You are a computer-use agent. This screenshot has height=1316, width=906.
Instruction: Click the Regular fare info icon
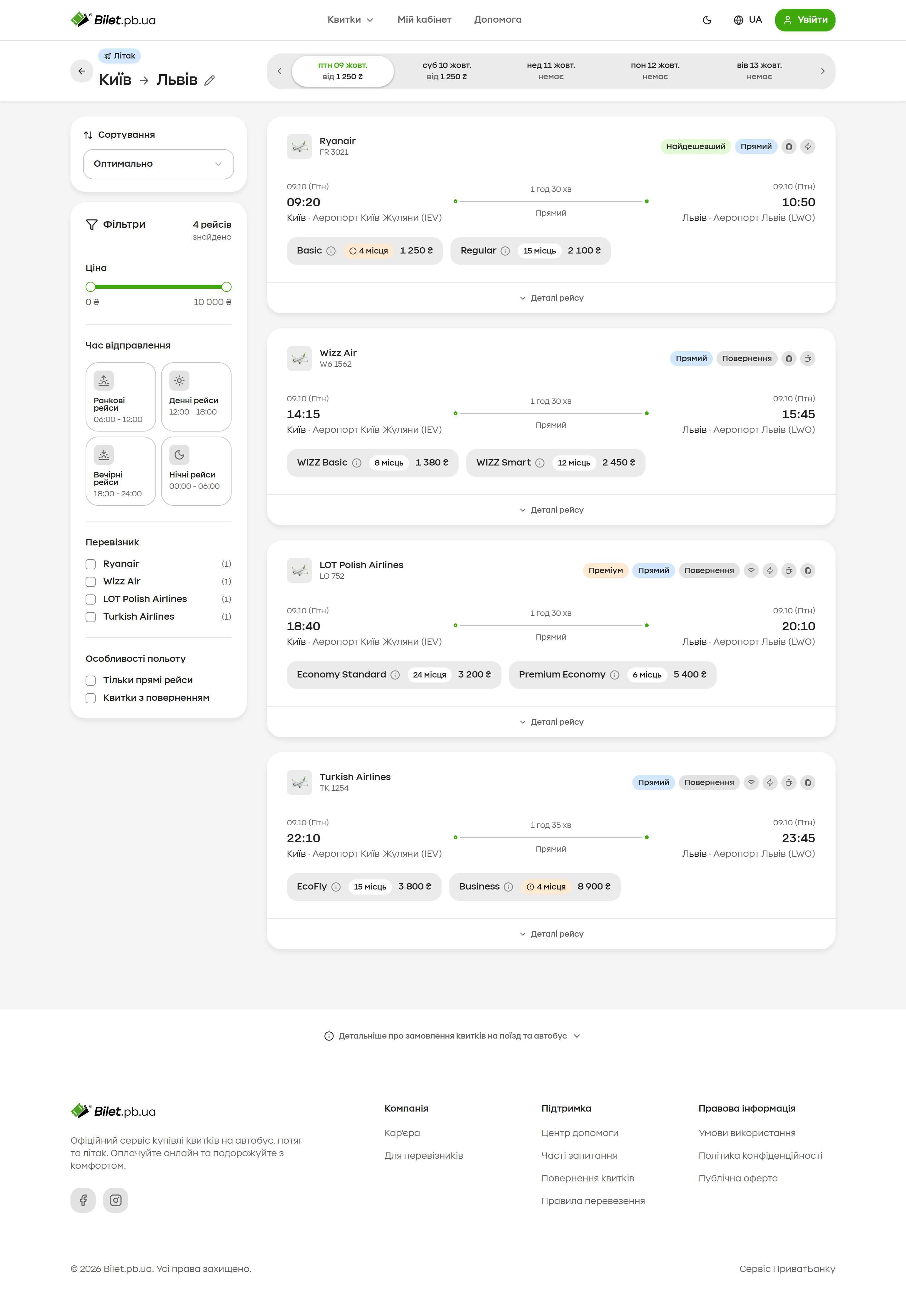505,251
